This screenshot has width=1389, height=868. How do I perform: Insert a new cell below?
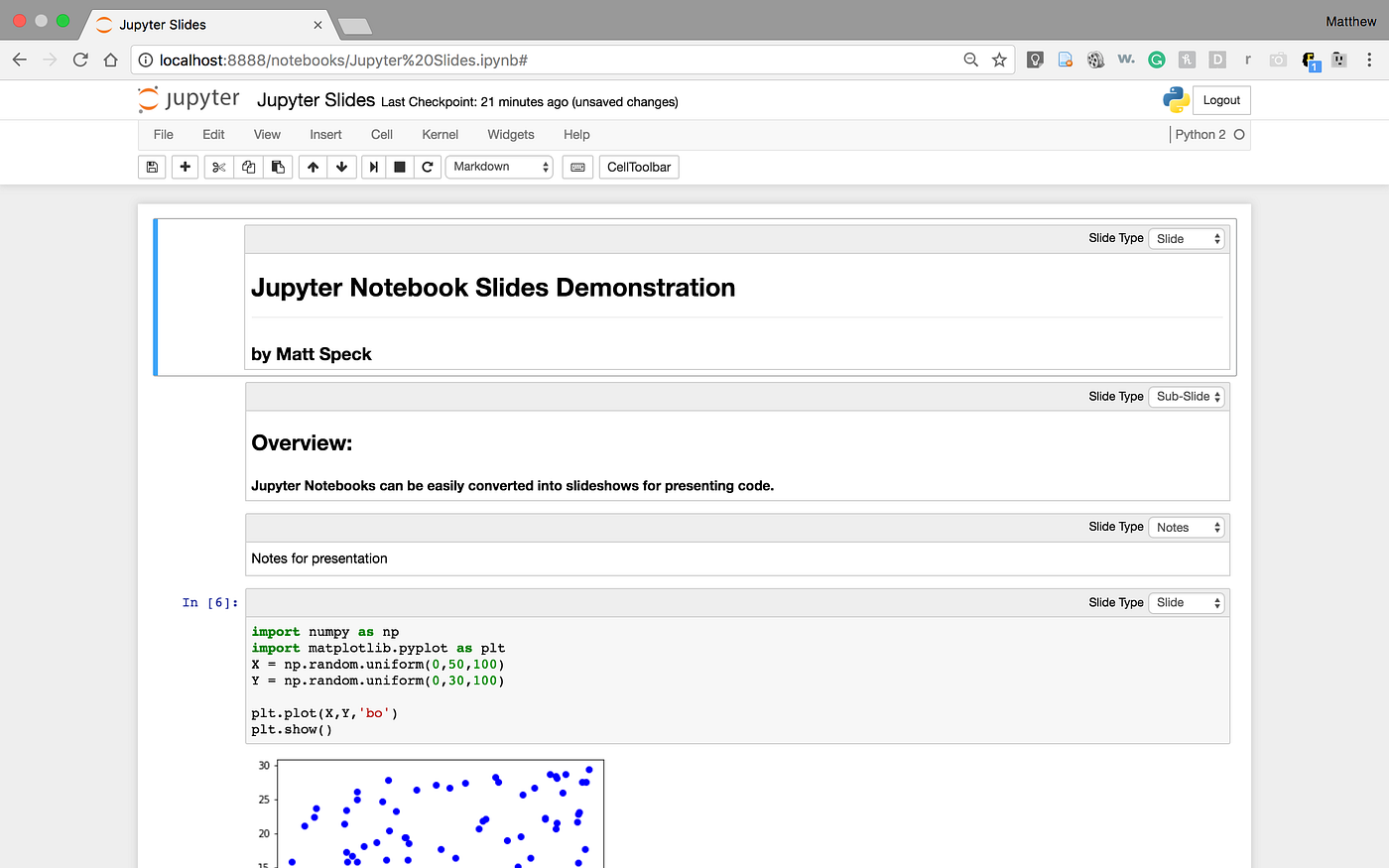185,167
